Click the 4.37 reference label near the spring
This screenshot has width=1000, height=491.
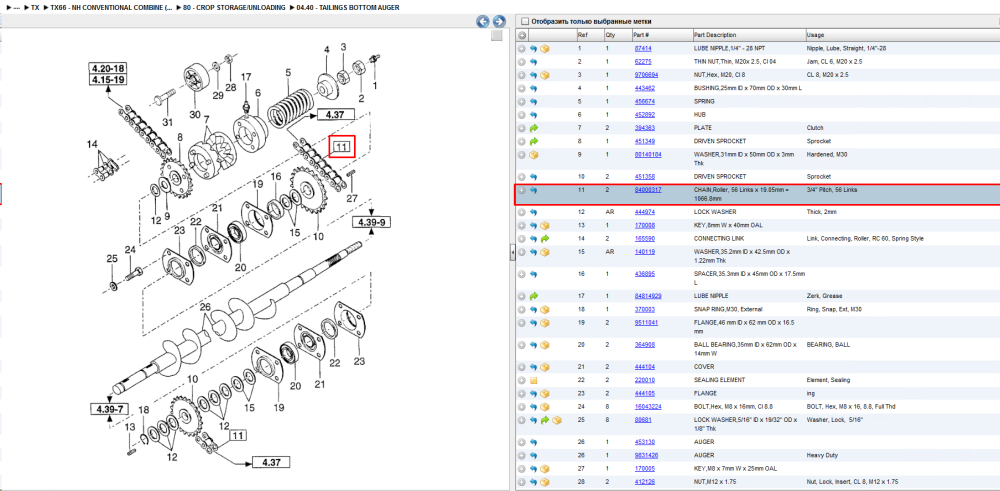coord(334,115)
